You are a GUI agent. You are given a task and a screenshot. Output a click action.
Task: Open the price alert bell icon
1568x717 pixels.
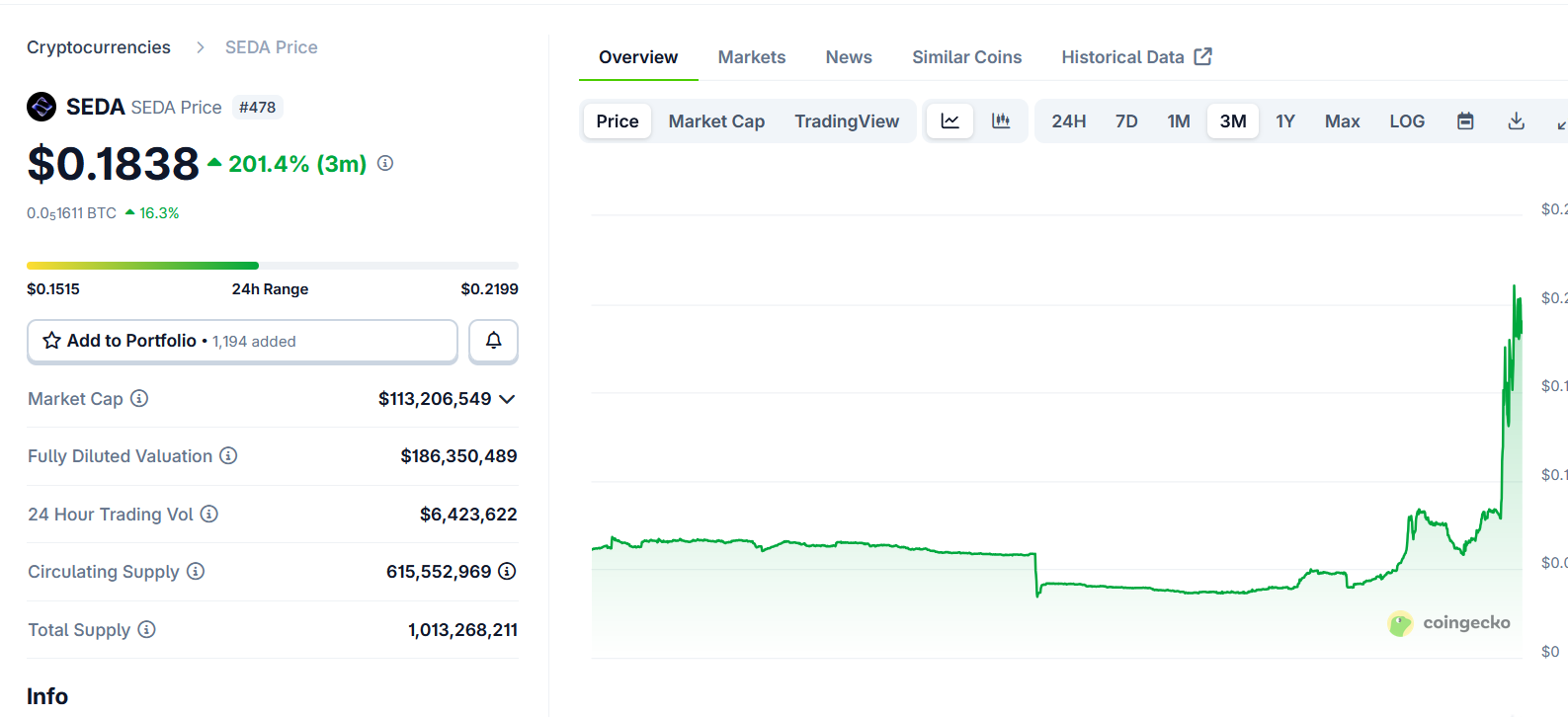point(493,341)
